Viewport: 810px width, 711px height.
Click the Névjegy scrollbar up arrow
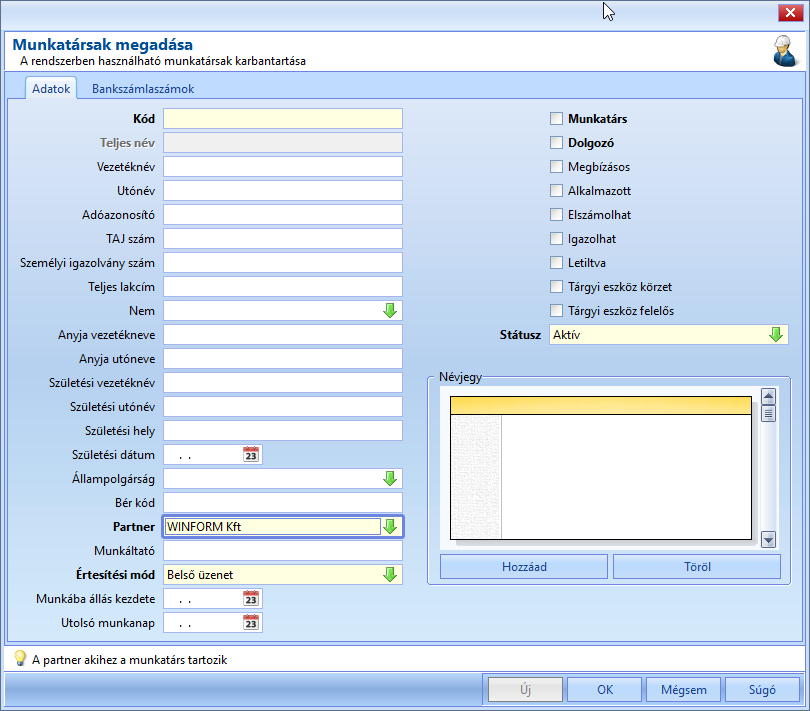point(768,396)
